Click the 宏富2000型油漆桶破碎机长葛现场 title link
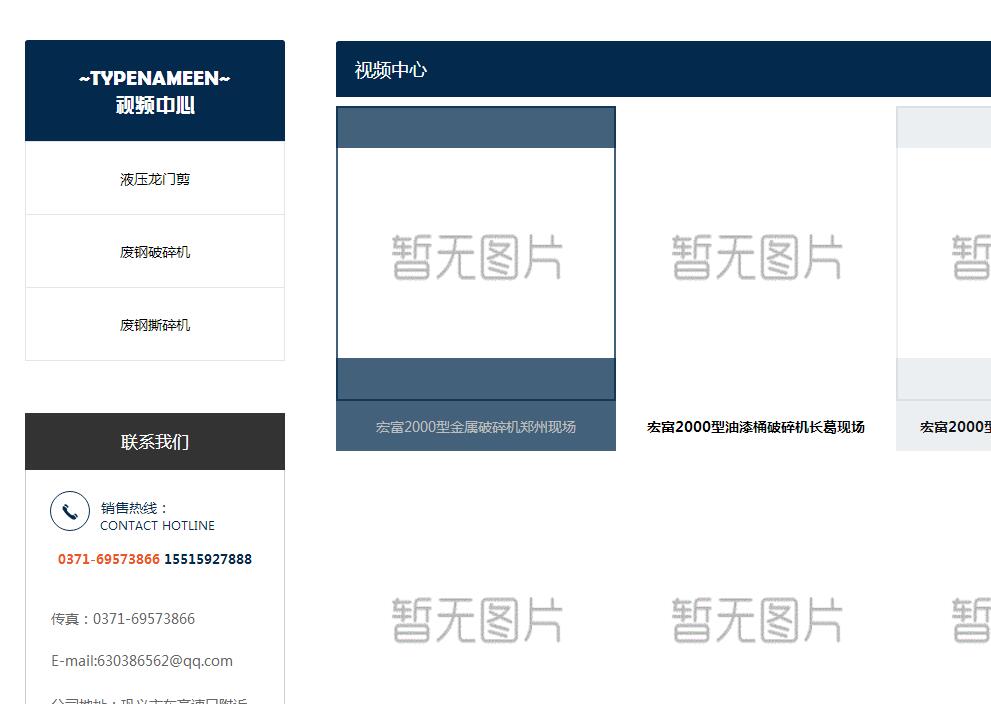 click(x=756, y=427)
